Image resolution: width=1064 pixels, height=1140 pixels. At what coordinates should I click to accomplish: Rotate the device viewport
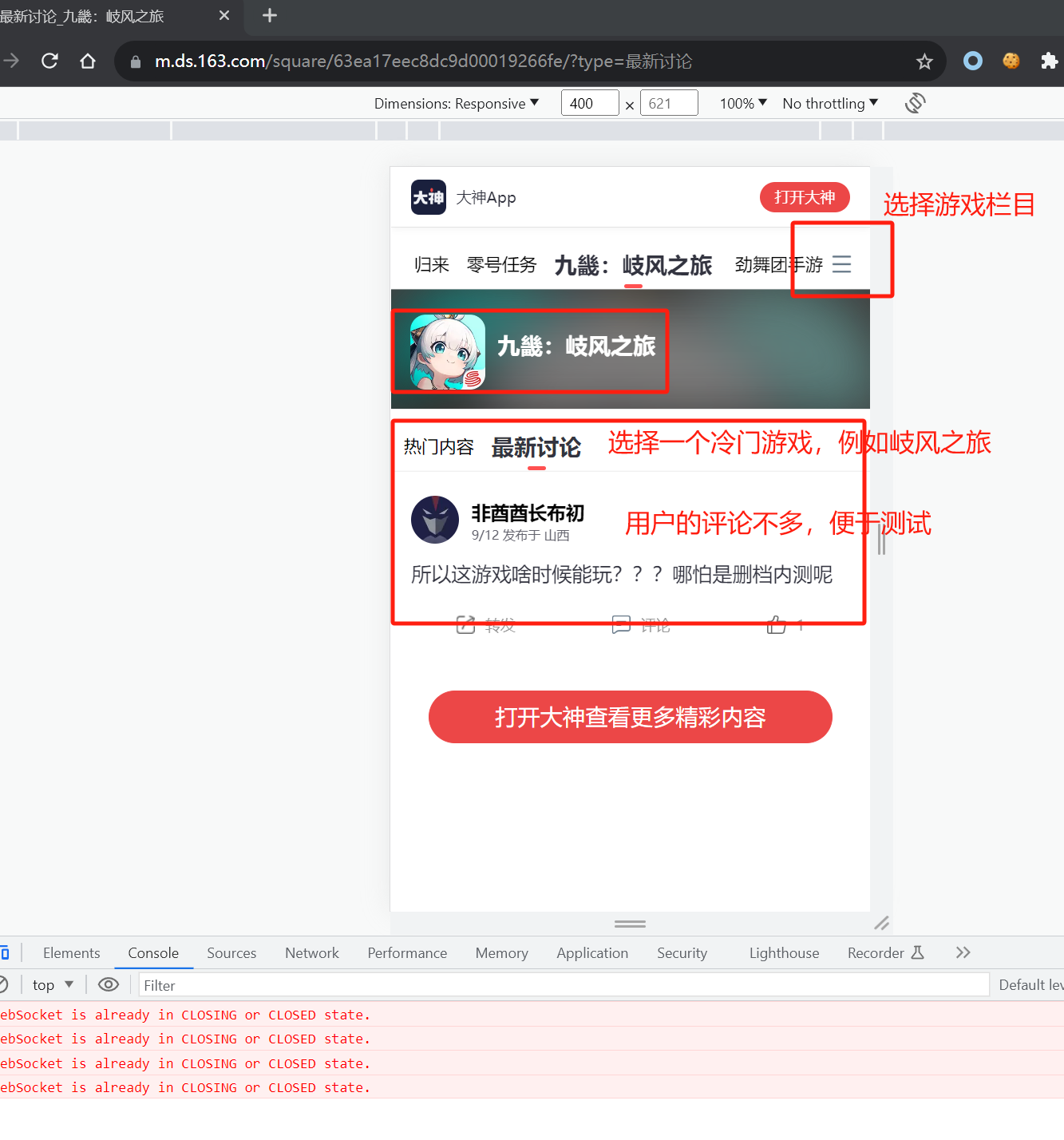click(915, 103)
